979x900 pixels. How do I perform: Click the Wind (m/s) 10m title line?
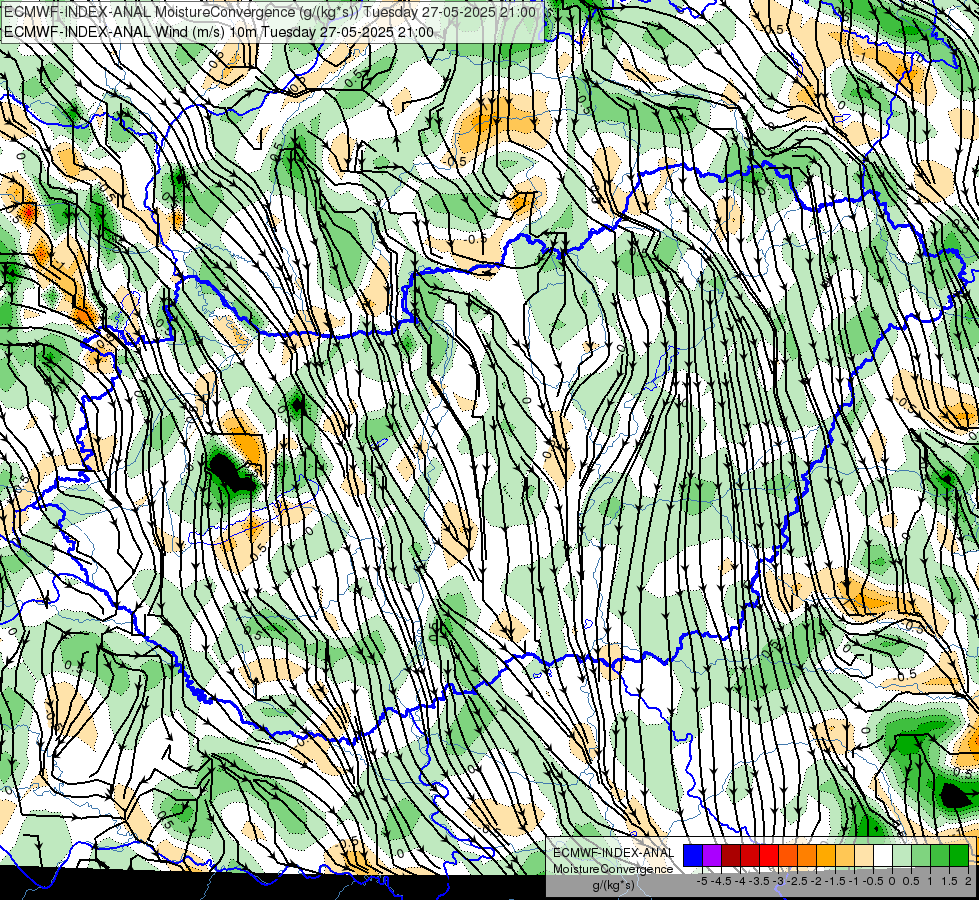pyautogui.click(x=218, y=32)
